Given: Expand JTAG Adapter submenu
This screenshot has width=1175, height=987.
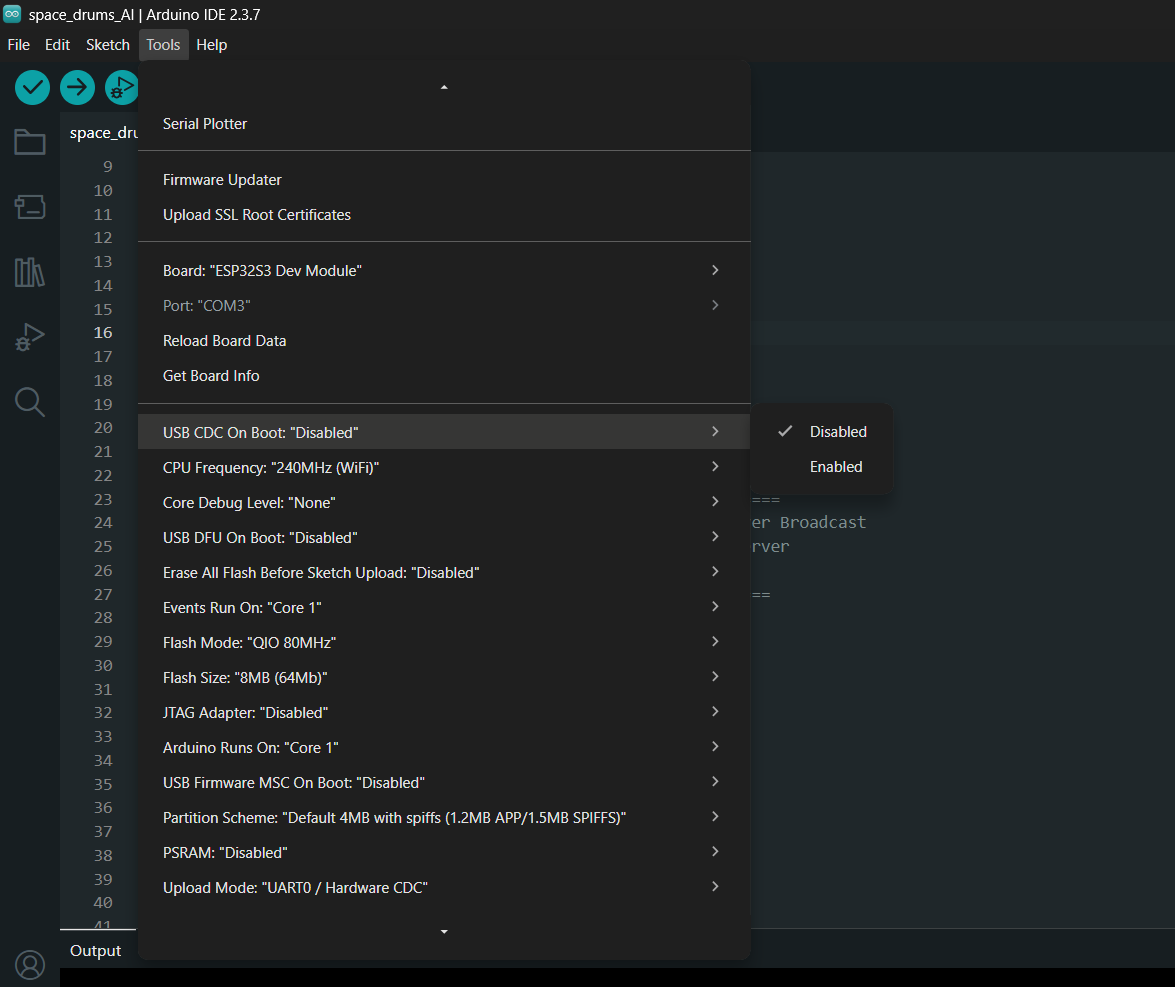Looking at the screenshot, I should (x=444, y=713).
